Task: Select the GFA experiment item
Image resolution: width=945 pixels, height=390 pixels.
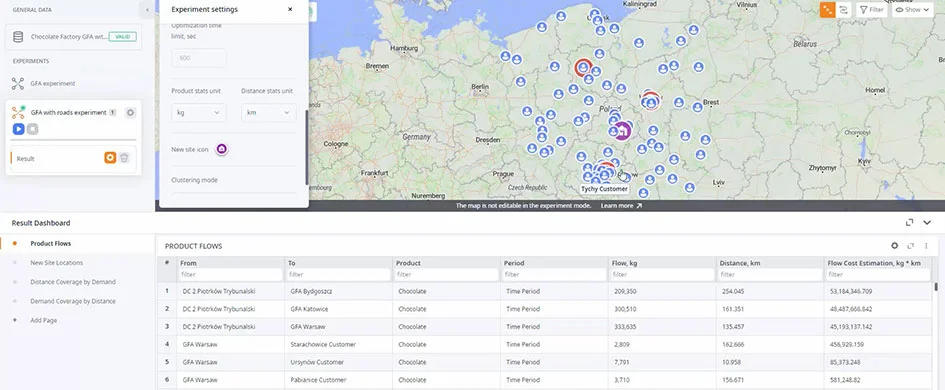Action: tap(52, 84)
